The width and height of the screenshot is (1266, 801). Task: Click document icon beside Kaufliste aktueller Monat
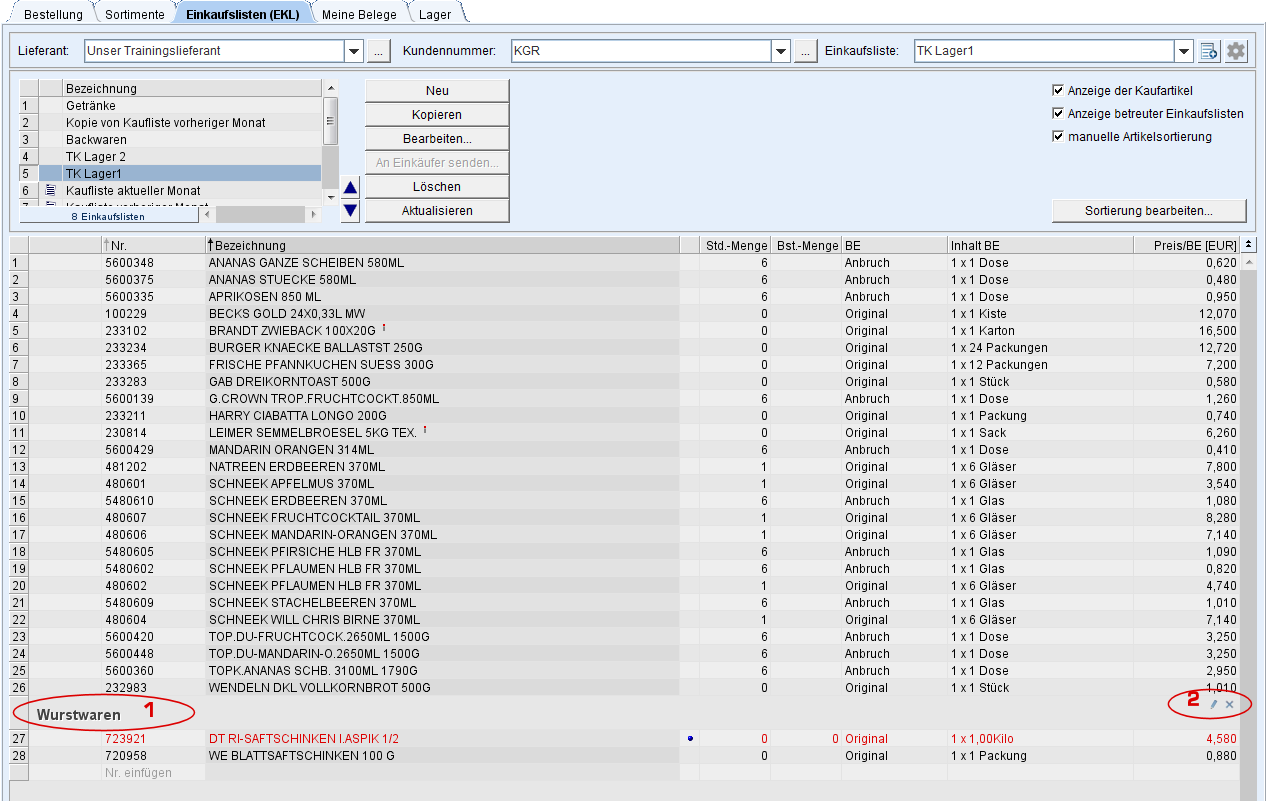(50, 191)
